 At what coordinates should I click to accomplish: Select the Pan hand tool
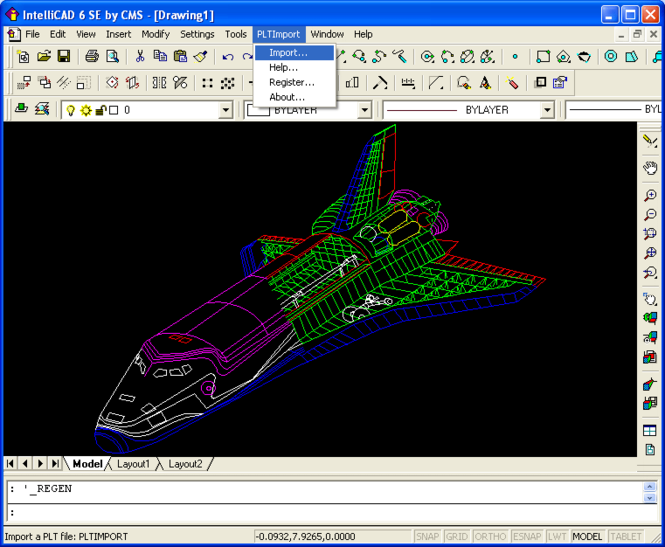(650, 168)
